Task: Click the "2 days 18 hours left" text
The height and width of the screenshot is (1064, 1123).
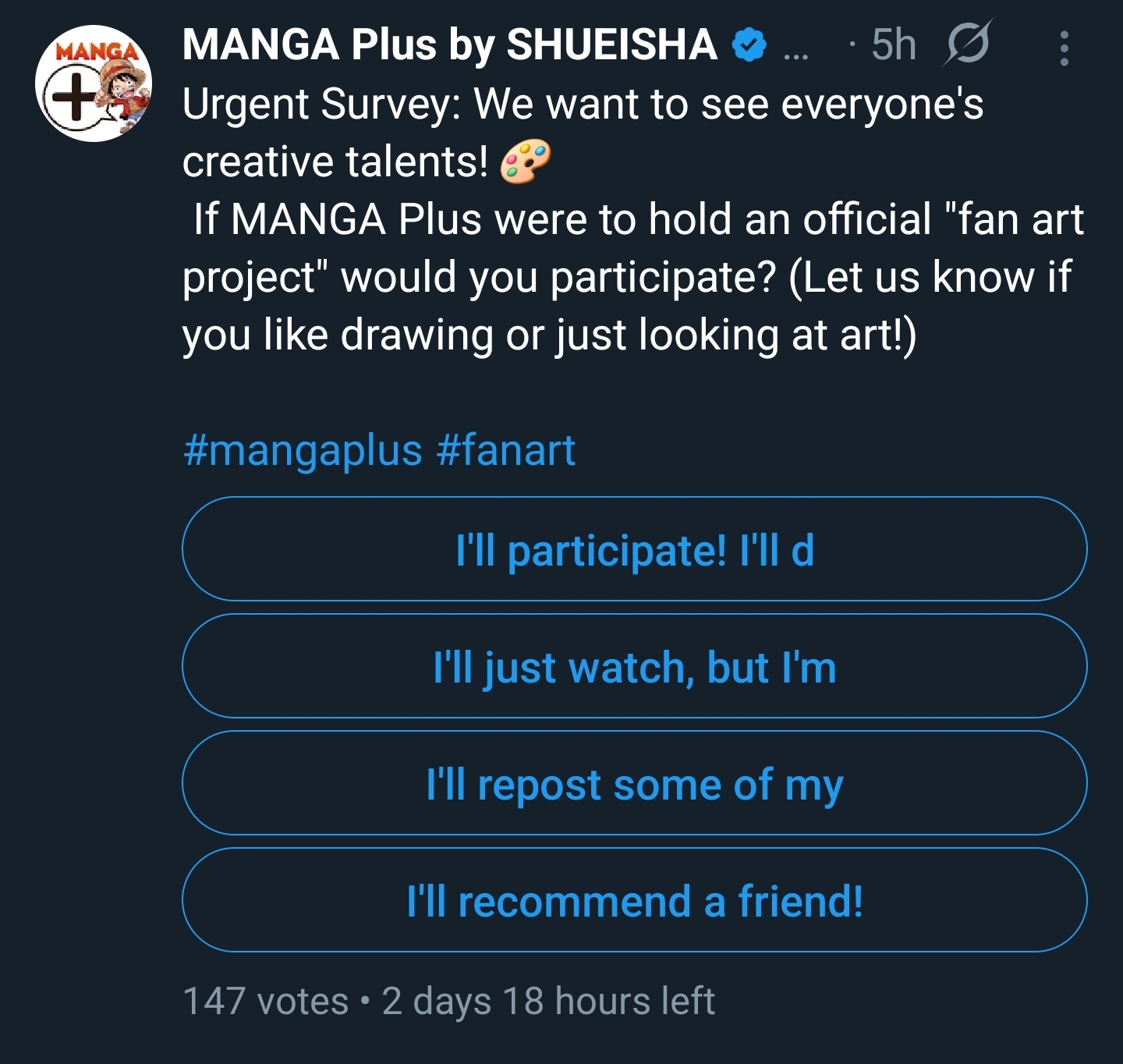Action: point(548,1001)
